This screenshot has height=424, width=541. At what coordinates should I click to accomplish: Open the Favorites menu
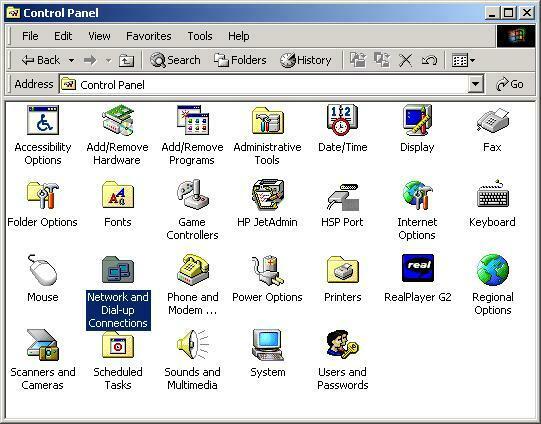click(149, 36)
